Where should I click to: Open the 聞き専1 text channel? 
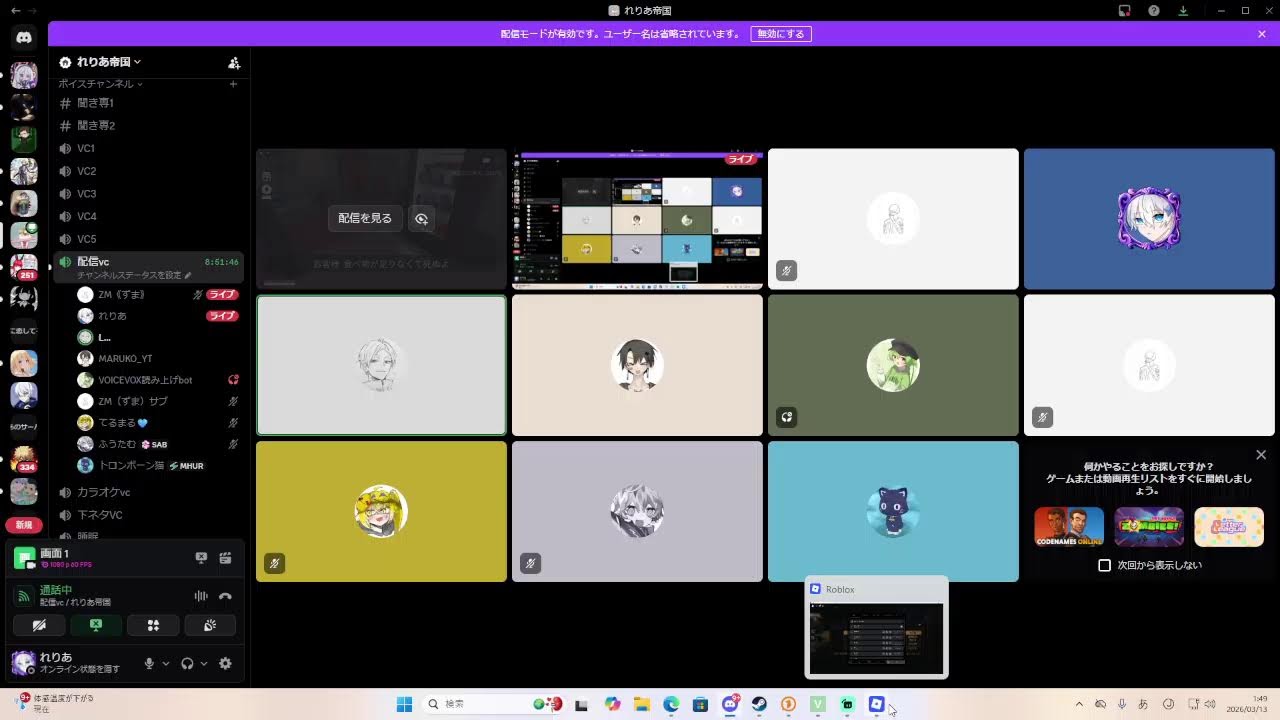coord(148,103)
